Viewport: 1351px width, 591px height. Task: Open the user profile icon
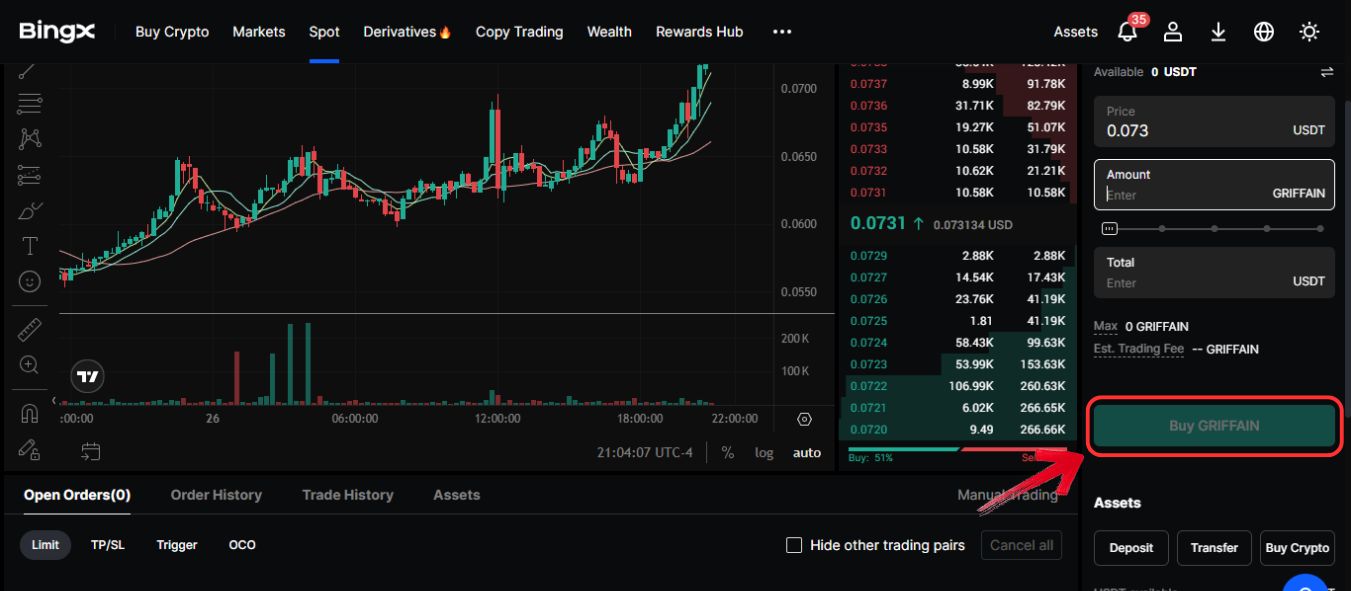pyautogui.click(x=1173, y=32)
